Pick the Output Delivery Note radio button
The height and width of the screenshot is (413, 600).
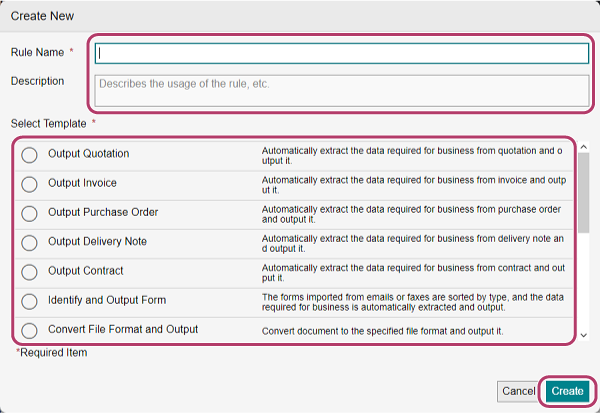[30, 242]
